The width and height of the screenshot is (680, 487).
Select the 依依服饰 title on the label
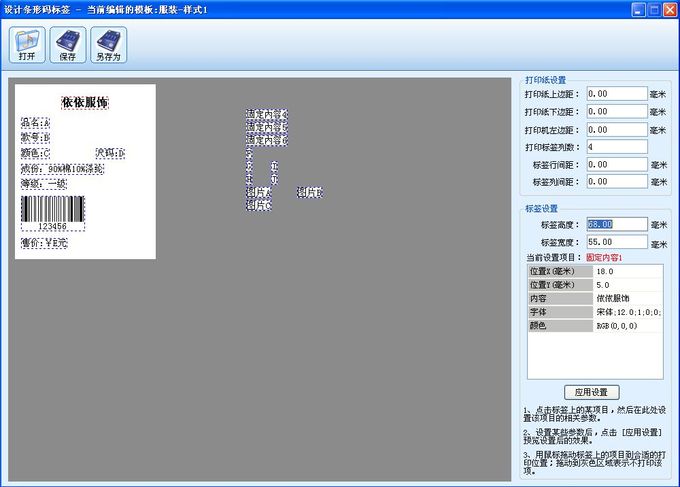[x=85, y=103]
